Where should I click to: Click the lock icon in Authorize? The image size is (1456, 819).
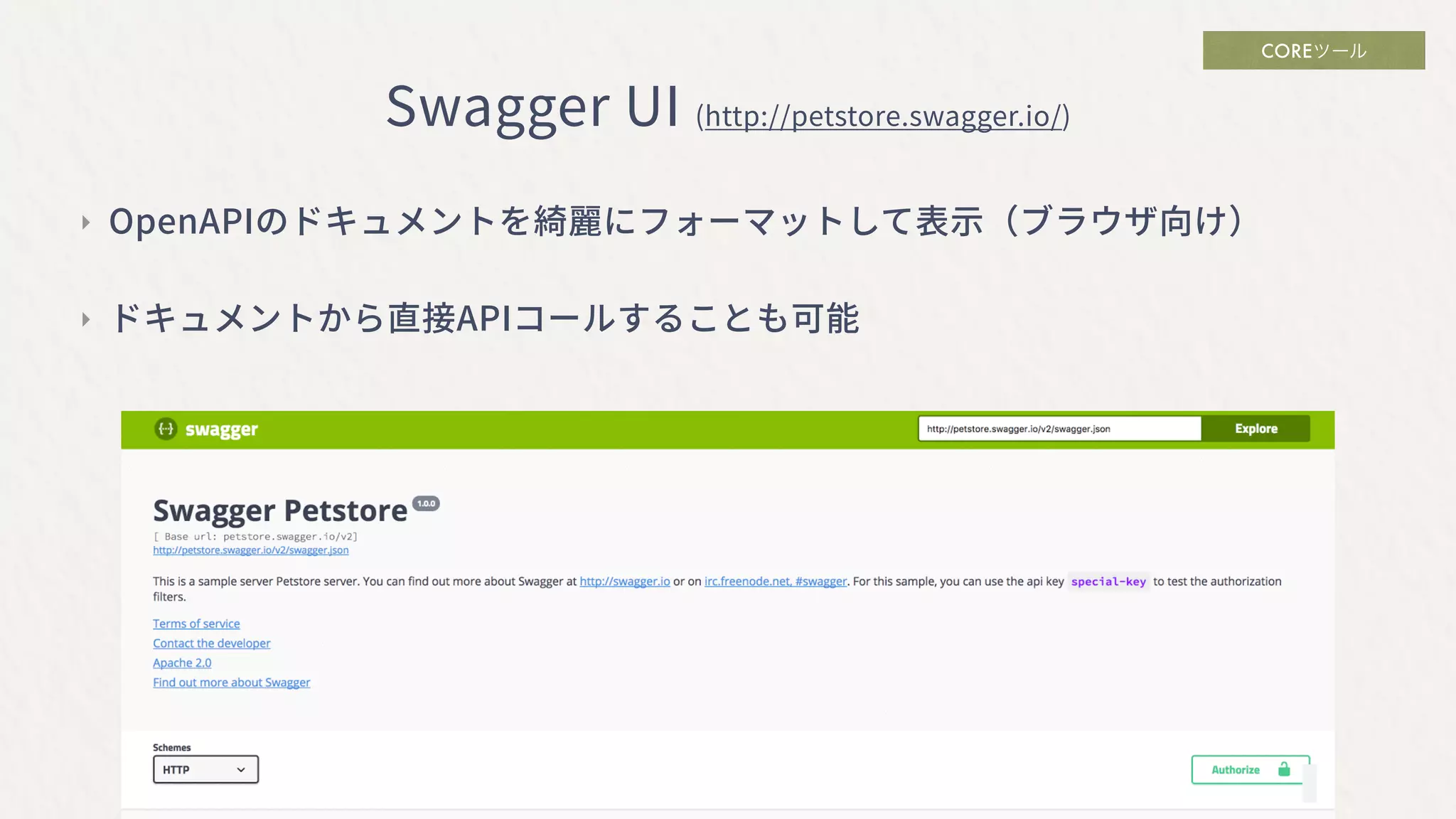[1284, 769]
